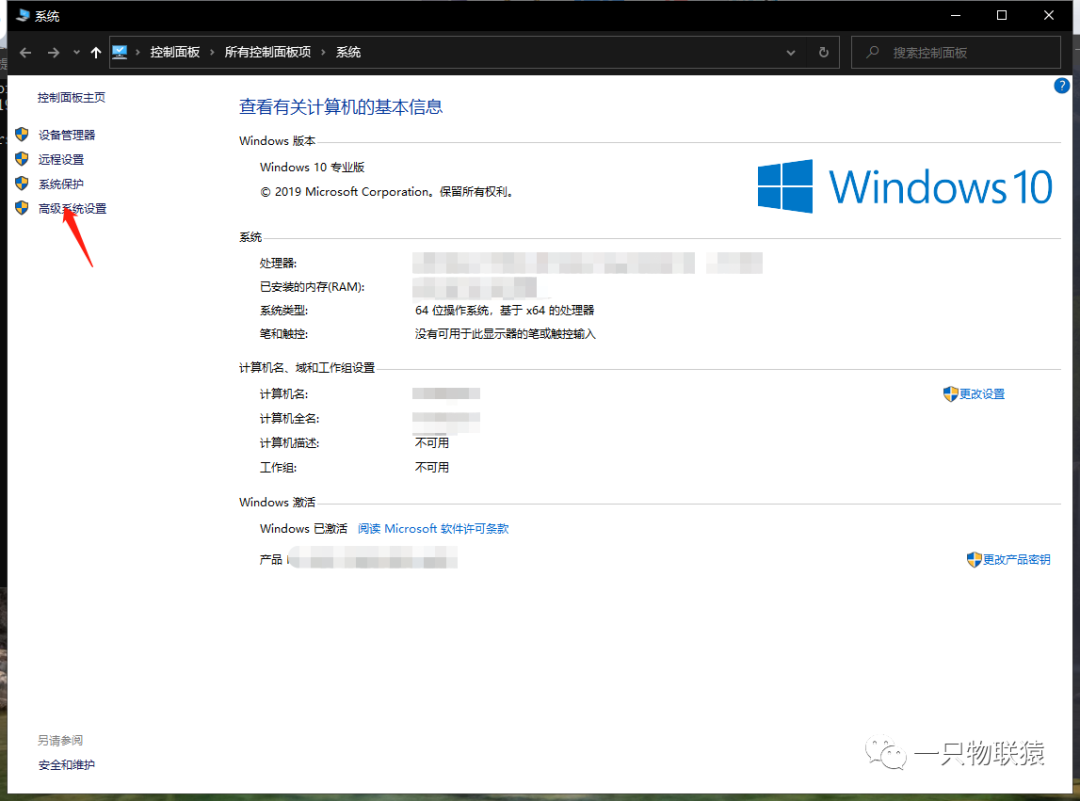Open 安全和维护 link at the bottom left

pyautogui.click(x=67, y=765)
